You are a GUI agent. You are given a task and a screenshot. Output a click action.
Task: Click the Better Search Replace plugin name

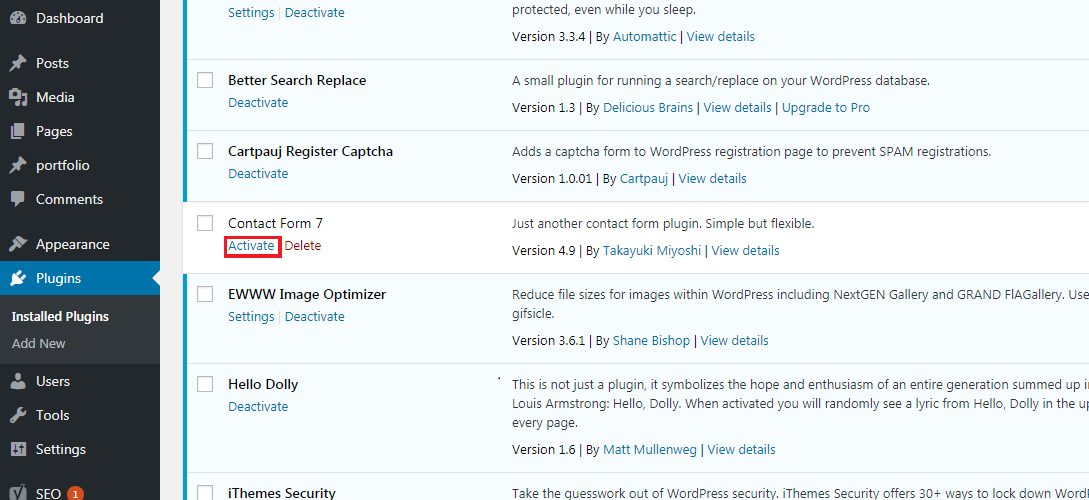pos(297,81)
